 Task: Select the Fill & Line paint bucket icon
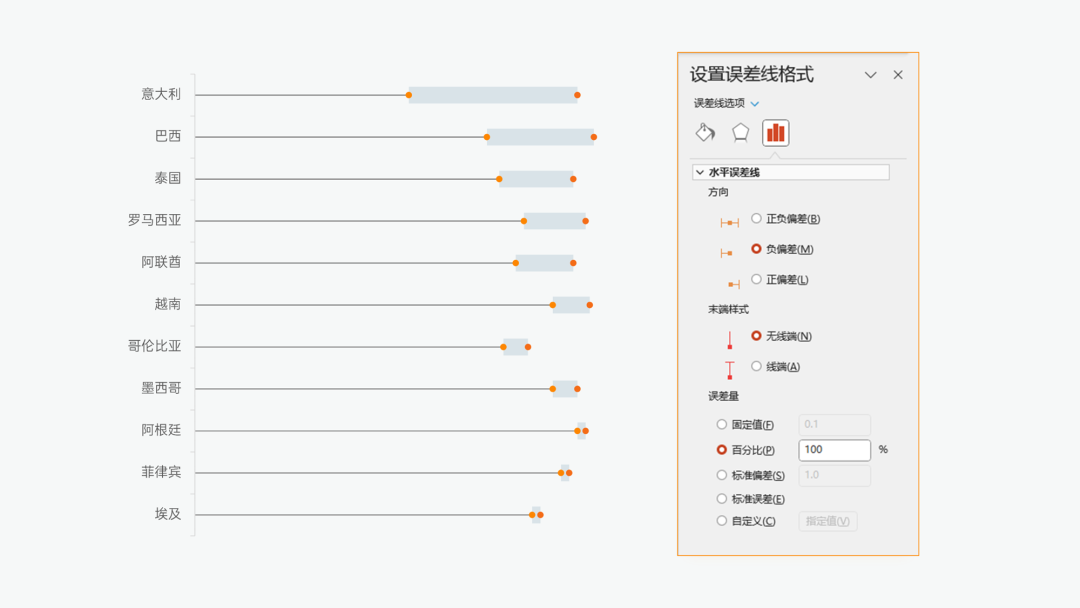(x=705, y=131)
